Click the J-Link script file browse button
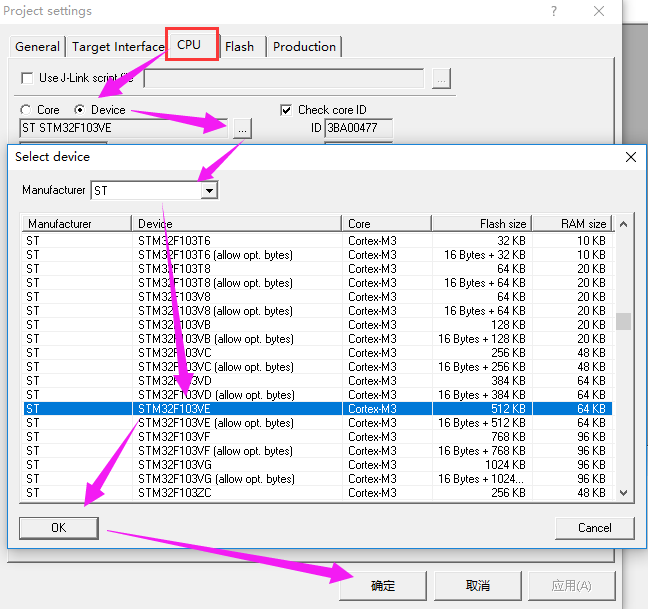The width and height of the screenshot is (648, 609). tap(442, 78)
